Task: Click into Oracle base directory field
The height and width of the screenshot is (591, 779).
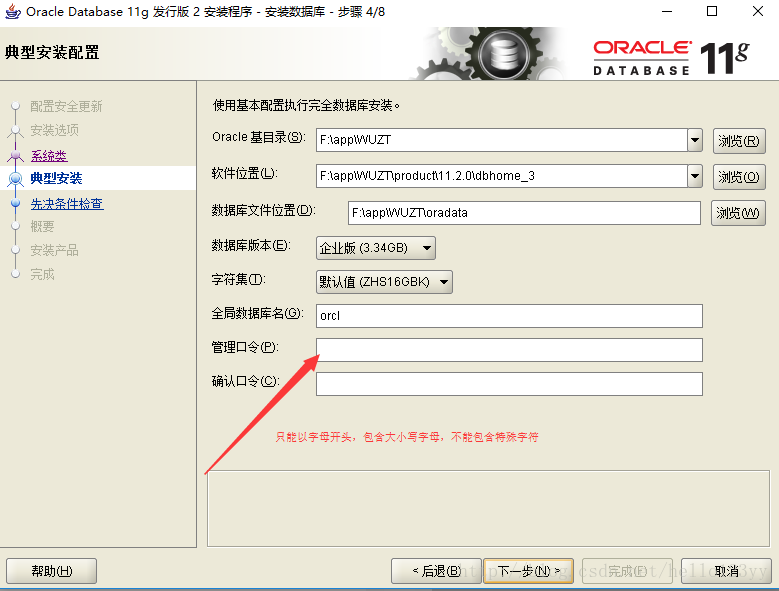Action: (x=502, y=140)
